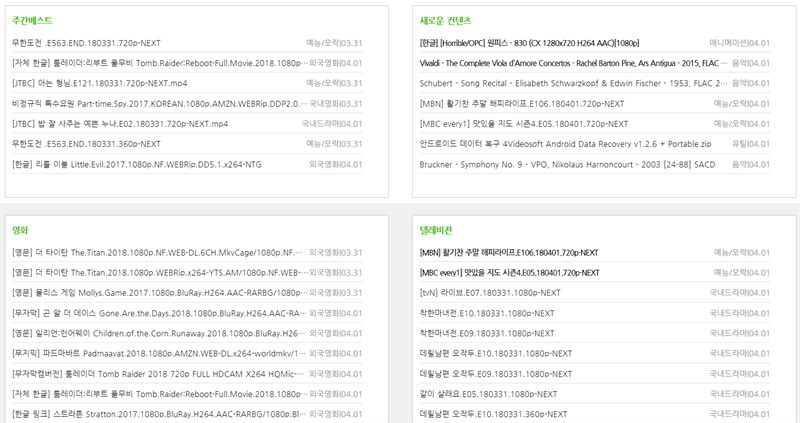Image resolution: width=800 pixels, height=423 pixels.
Task: Click 국내드라마 category beside 밥 잘 사주는 예쁜 누나
Action: pyautogui.click(x=320, y=124)
